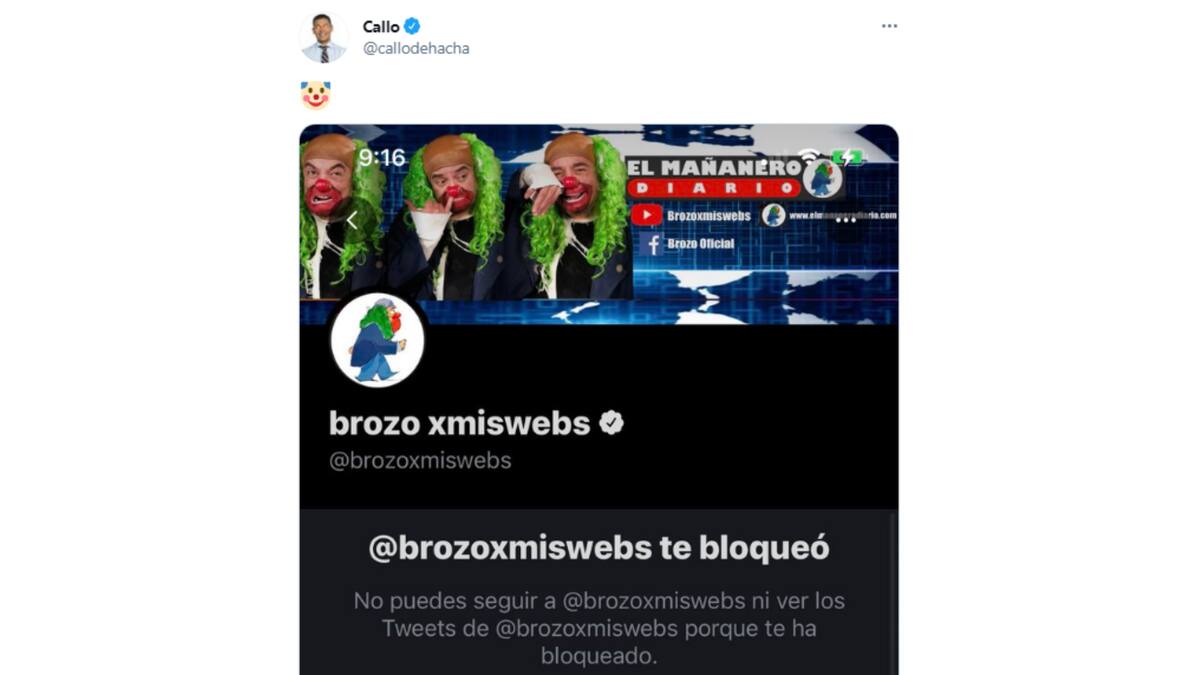Click the Facebook icon beside Brozo Oficial
The width and height of the screenshot is (1200, 675).
652,244
